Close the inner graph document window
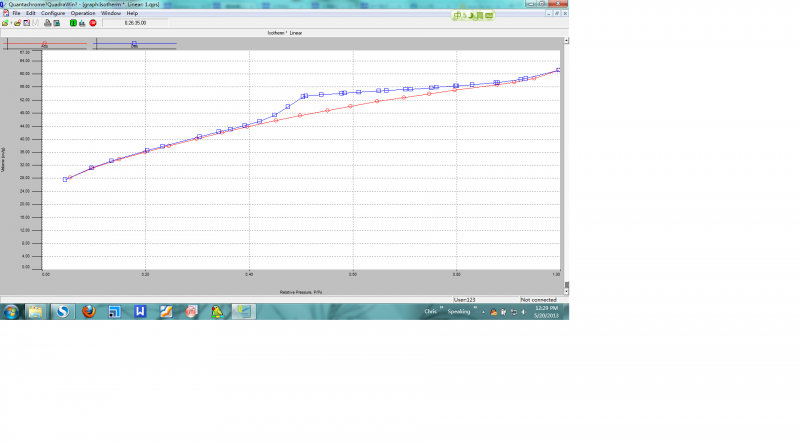This screenshot has height=444, width=800. coord(565,14)
